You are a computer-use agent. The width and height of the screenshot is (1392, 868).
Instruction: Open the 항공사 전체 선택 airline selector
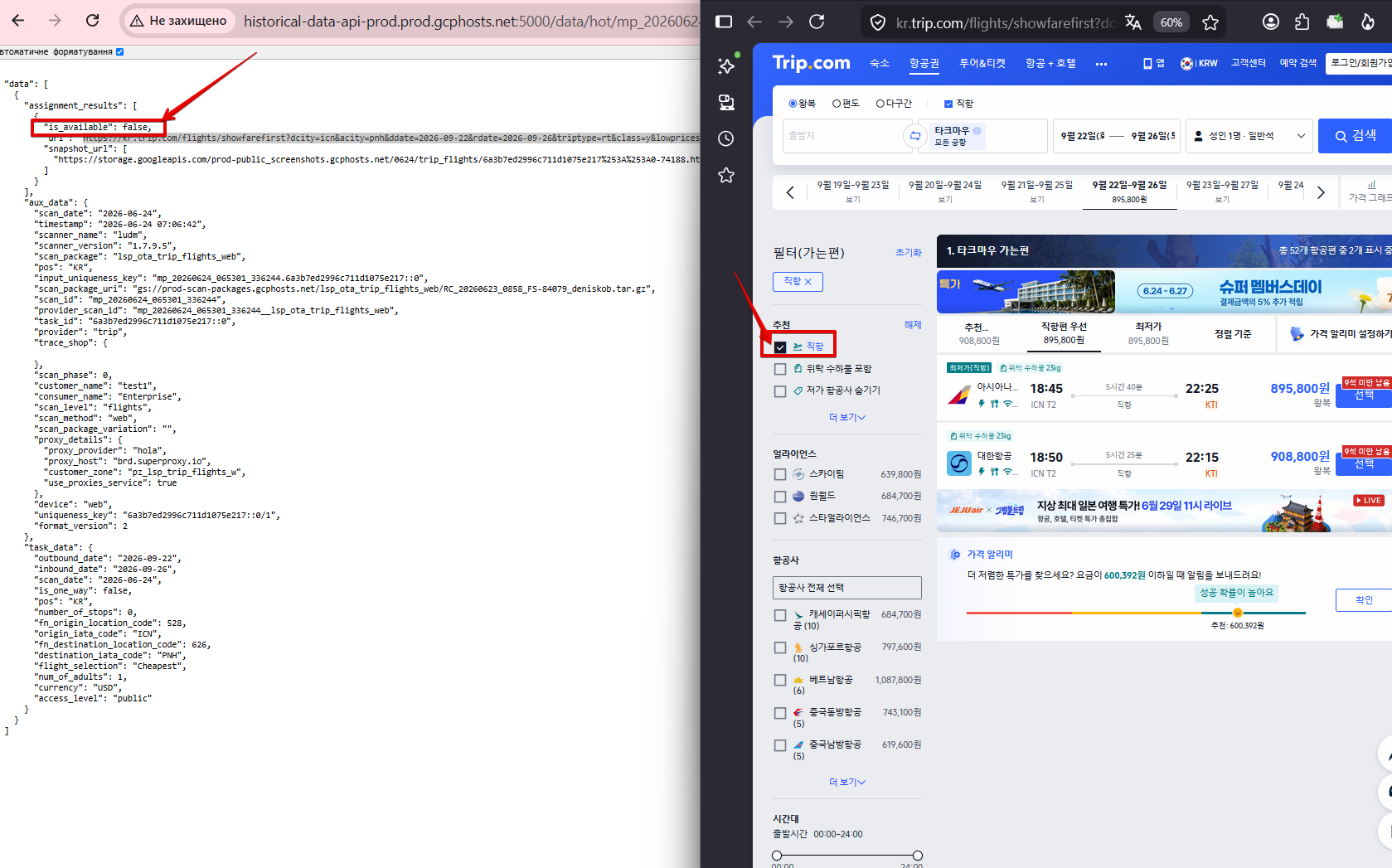[x=847, y=588]
